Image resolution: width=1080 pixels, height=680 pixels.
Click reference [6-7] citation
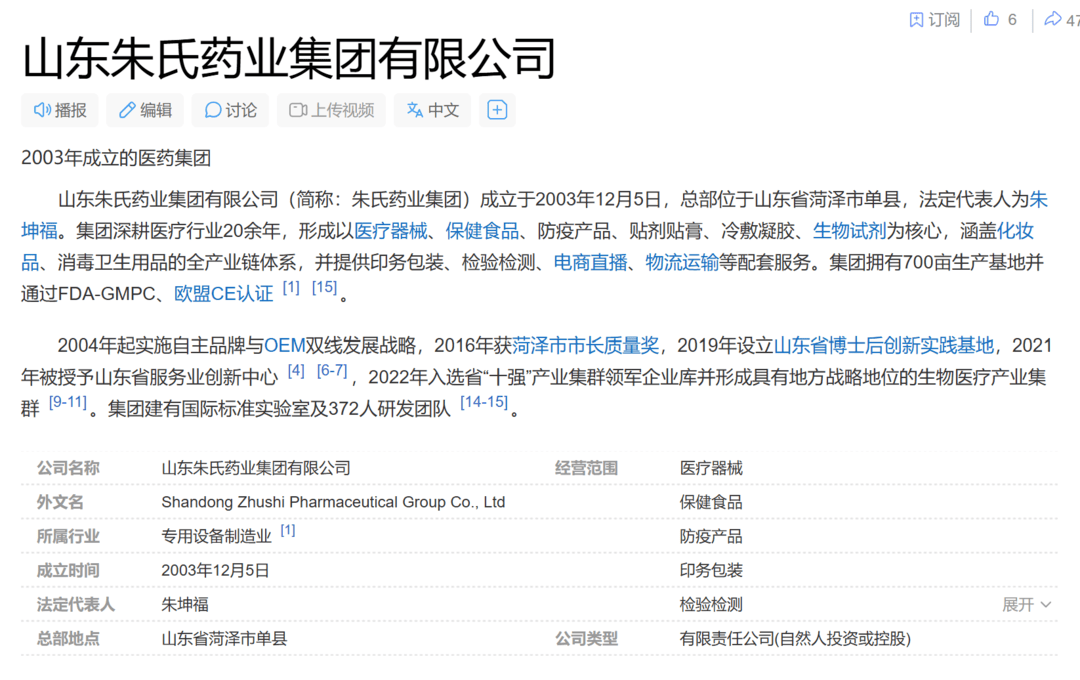tap(332, 371)
